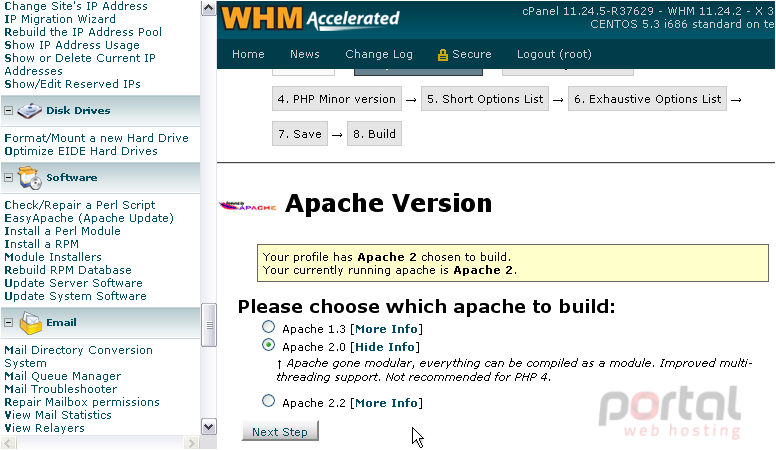This screenshot has width=776, height=450.
Task: Open View Relayers link
Action: coord(45,428)
